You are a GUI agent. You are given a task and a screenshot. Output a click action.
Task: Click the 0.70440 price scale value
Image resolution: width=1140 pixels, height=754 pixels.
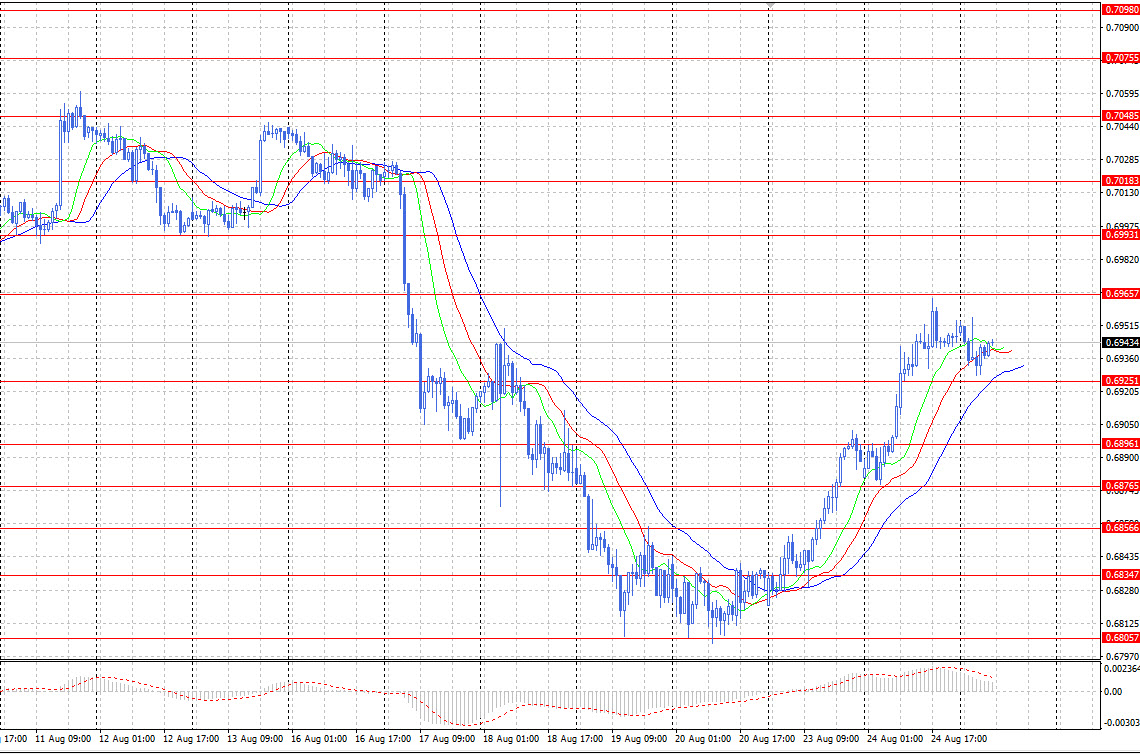(x=1122, y=127)
